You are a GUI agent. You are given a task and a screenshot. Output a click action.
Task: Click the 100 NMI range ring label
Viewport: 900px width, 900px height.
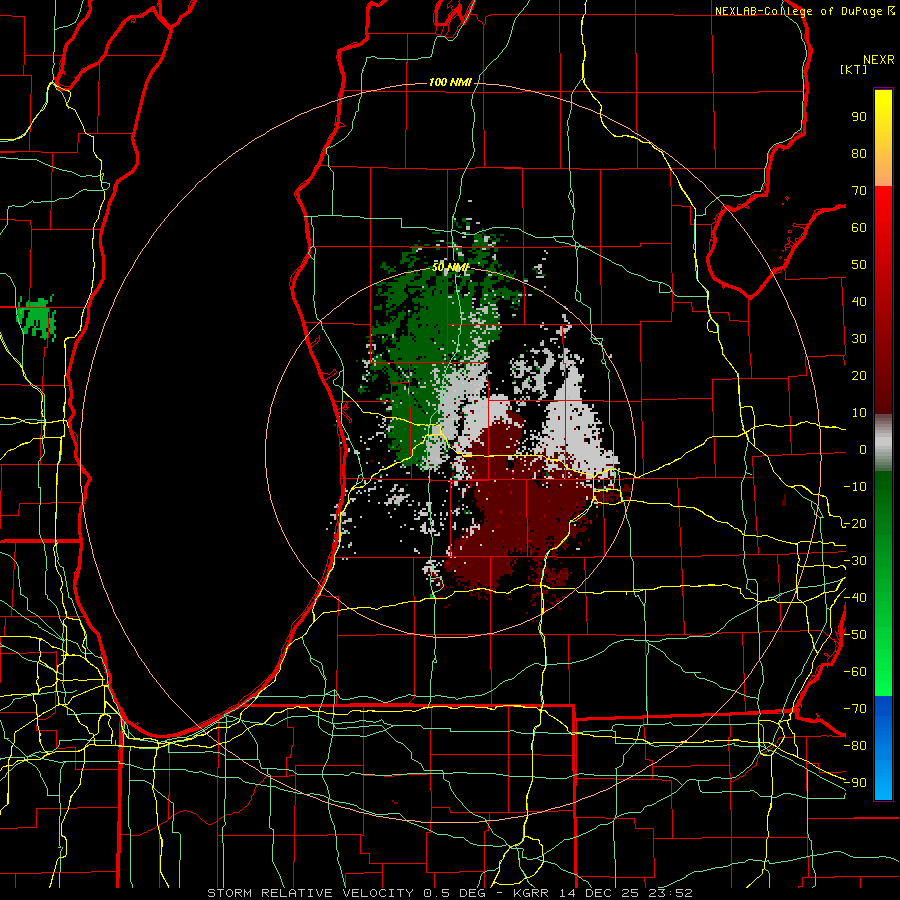(x=450, y=83)
